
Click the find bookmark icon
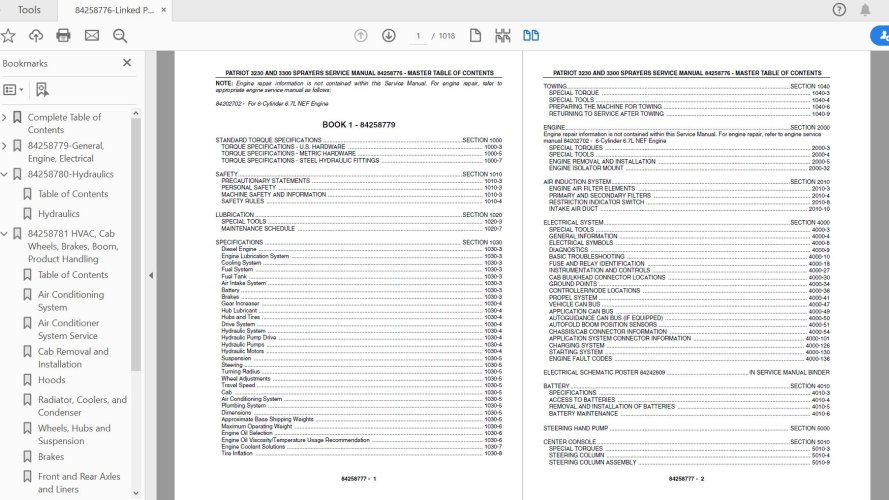[42, 90]
